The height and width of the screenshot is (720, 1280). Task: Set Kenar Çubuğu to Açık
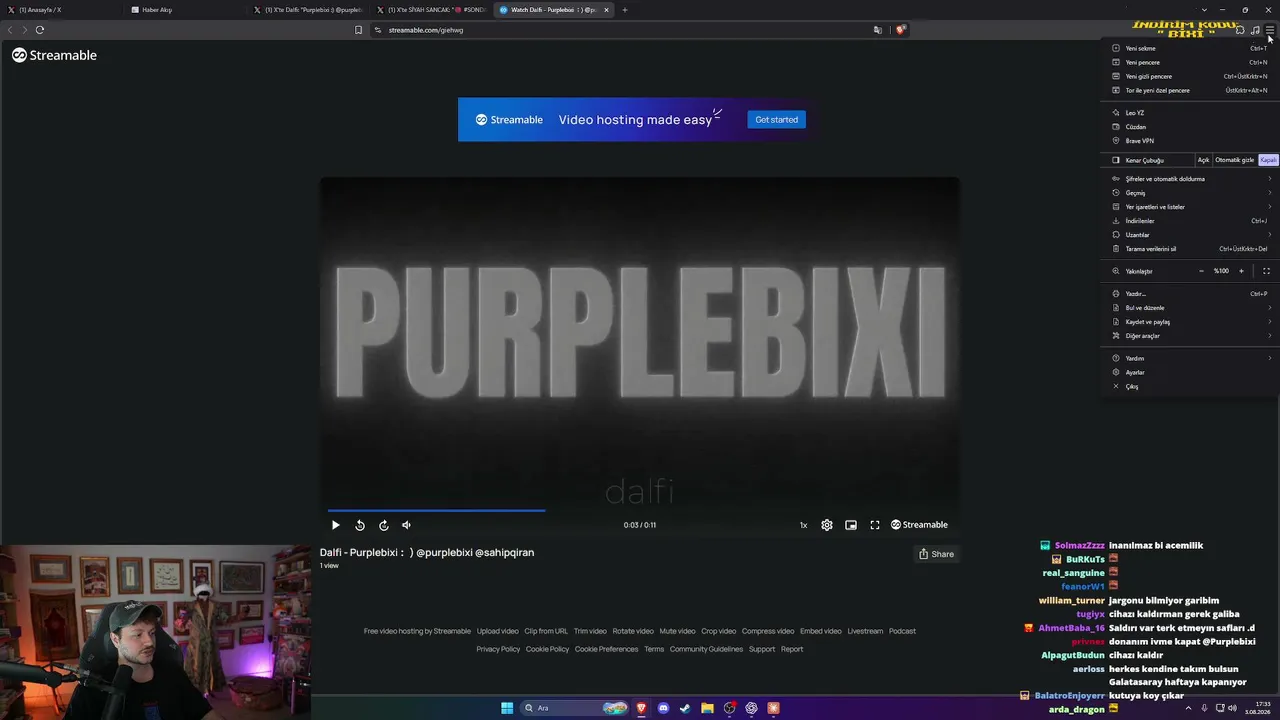pos(1204,160)
